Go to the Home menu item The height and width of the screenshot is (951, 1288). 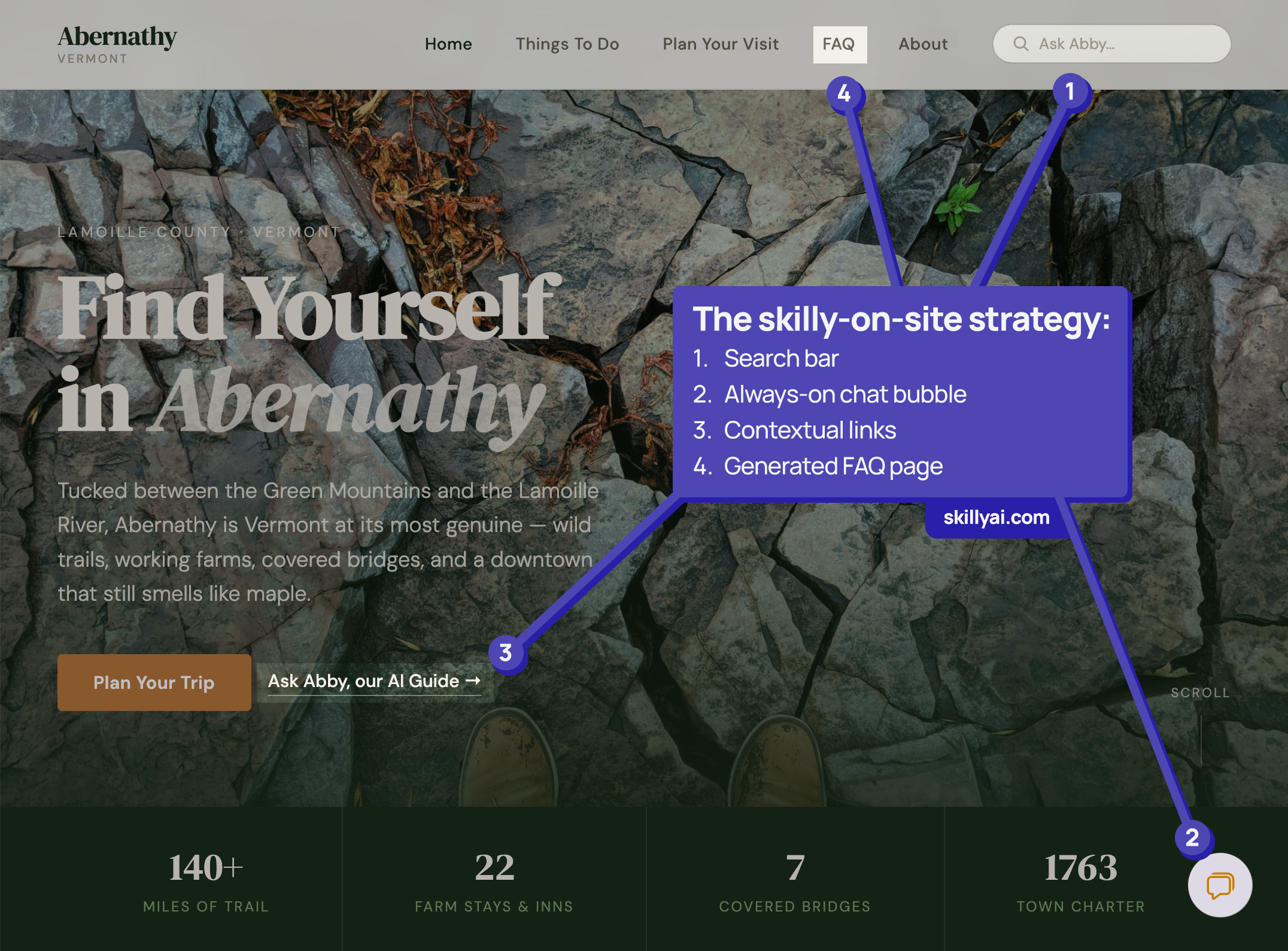[x=448, y=44]
